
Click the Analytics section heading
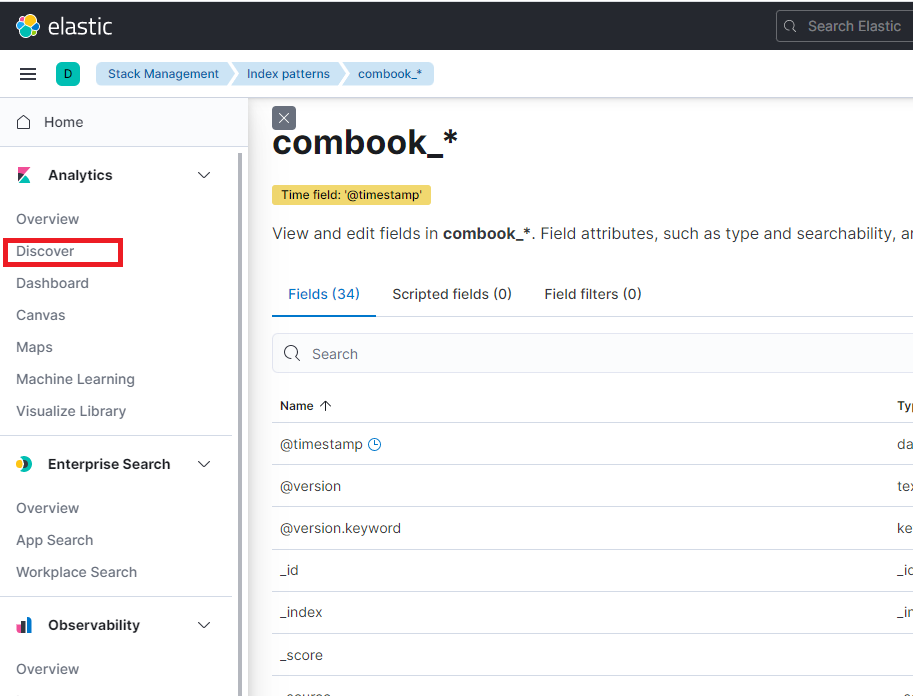pyautogui.click(x=80, y=175)
